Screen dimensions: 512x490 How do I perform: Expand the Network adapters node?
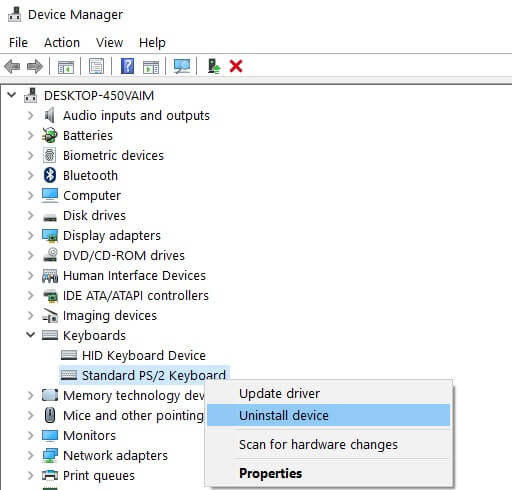pos(30,455)
